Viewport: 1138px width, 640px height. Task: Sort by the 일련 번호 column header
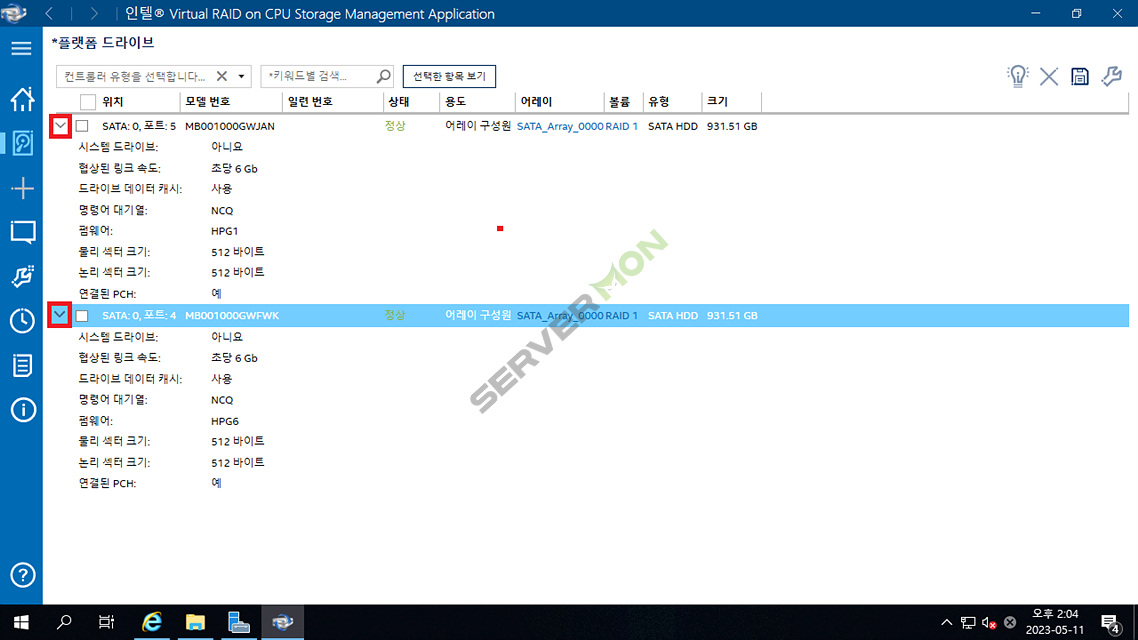(x=310, y=102)
